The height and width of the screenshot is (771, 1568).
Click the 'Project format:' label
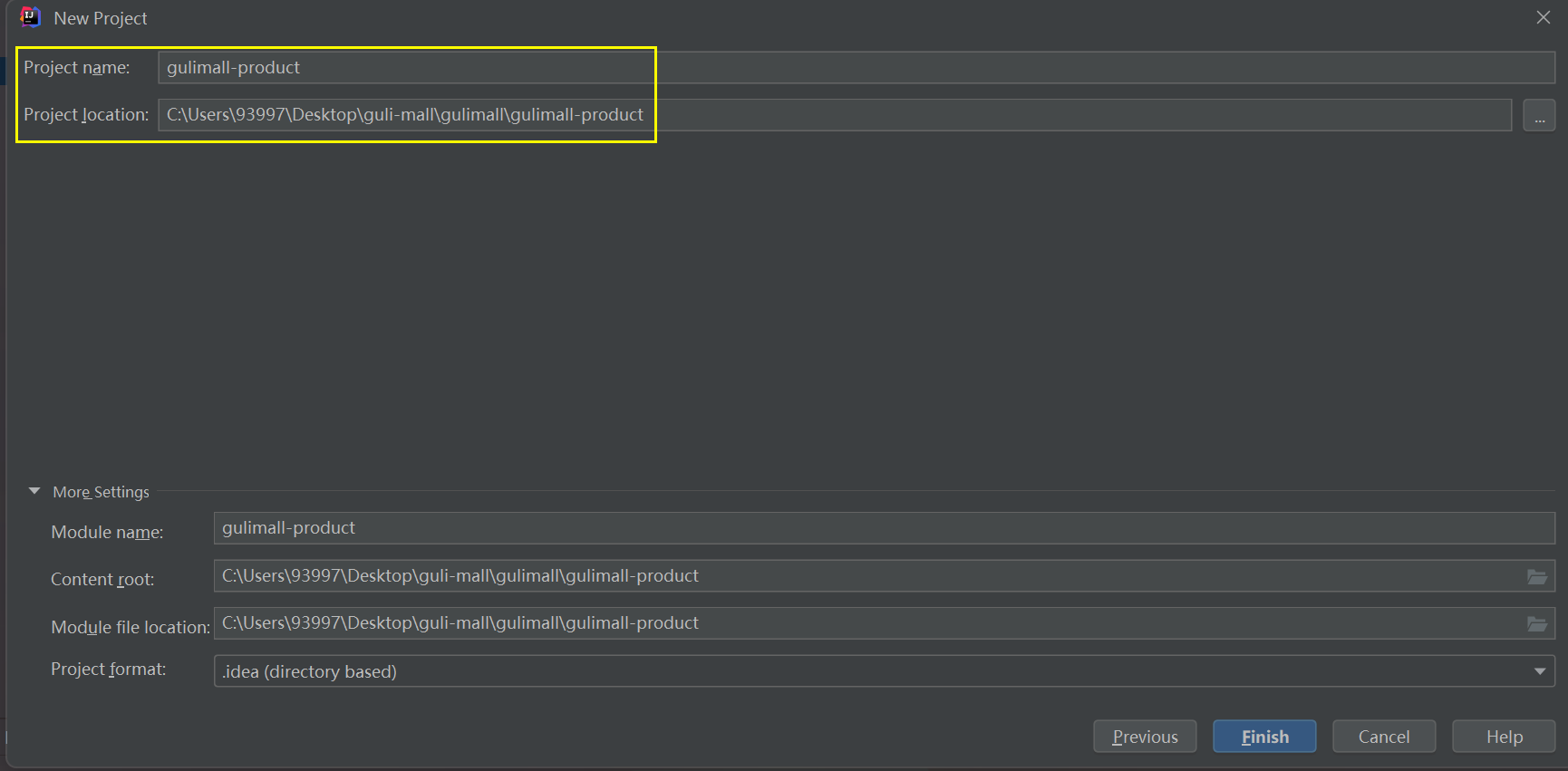click(x=109, y=670)
